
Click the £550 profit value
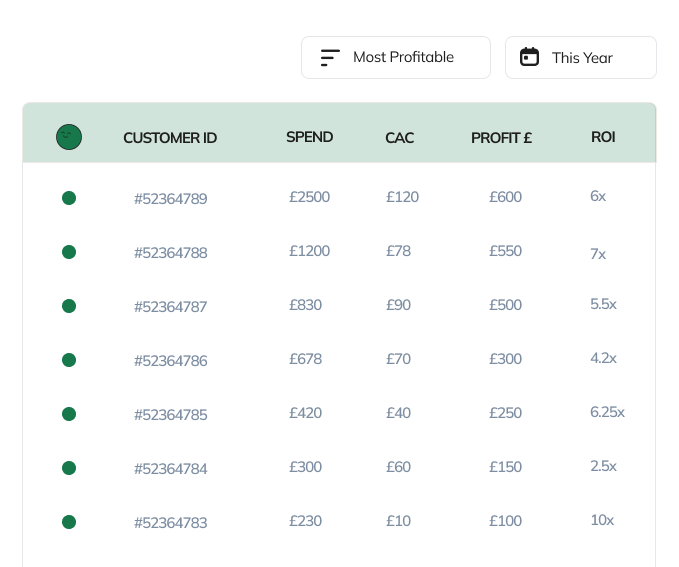click(505, 251)
